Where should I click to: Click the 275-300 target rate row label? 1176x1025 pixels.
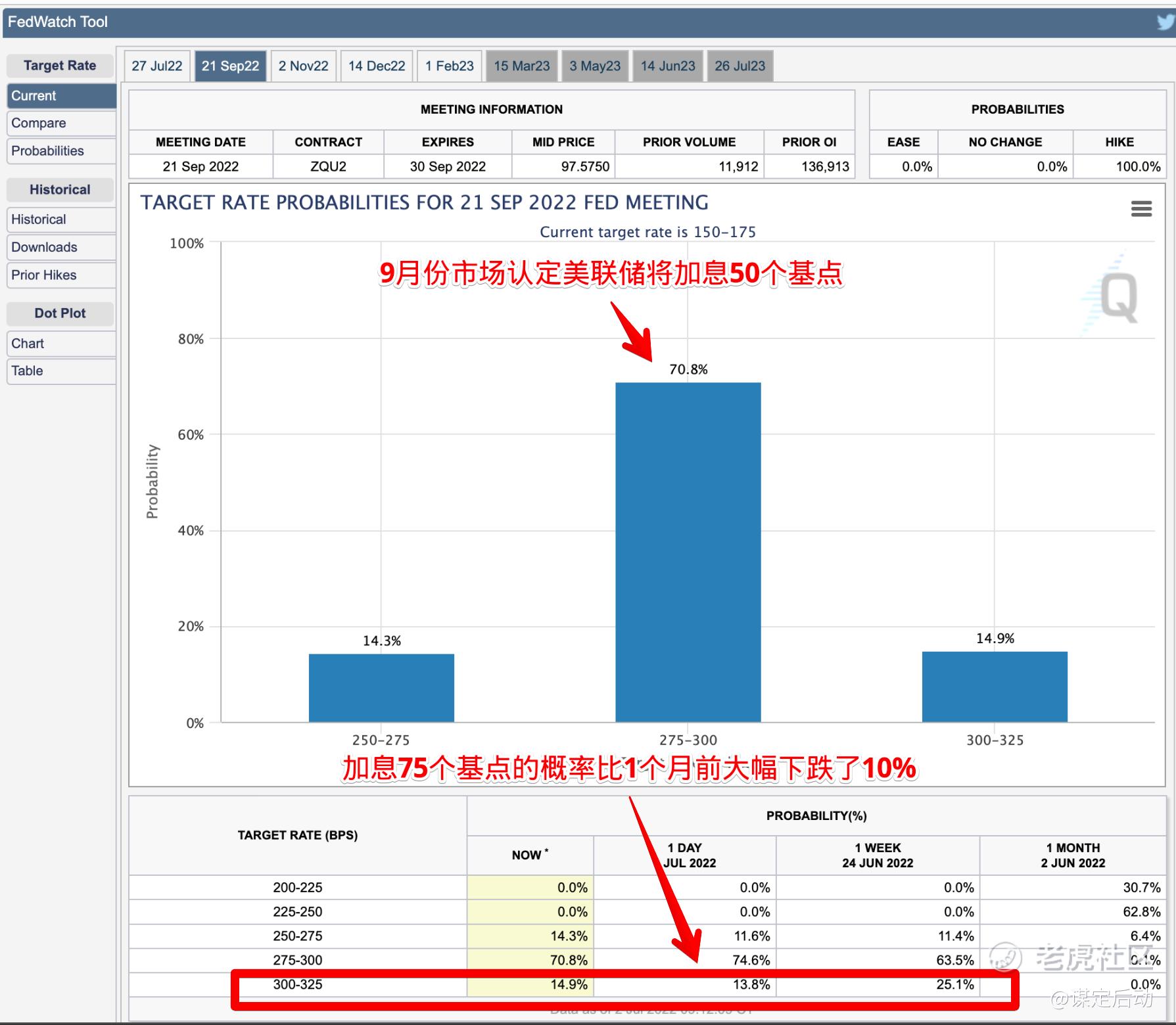298,961
